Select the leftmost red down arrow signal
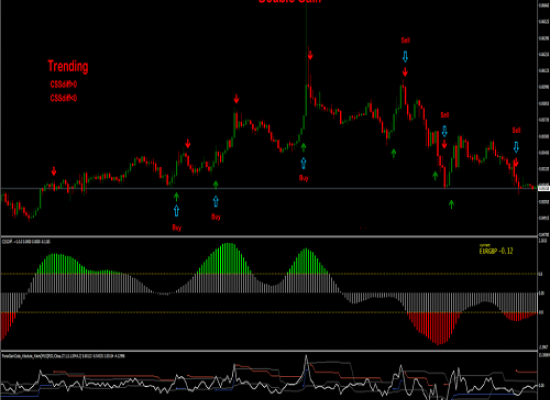The width and height of the screenshot is (550, 400). [54, 171]
